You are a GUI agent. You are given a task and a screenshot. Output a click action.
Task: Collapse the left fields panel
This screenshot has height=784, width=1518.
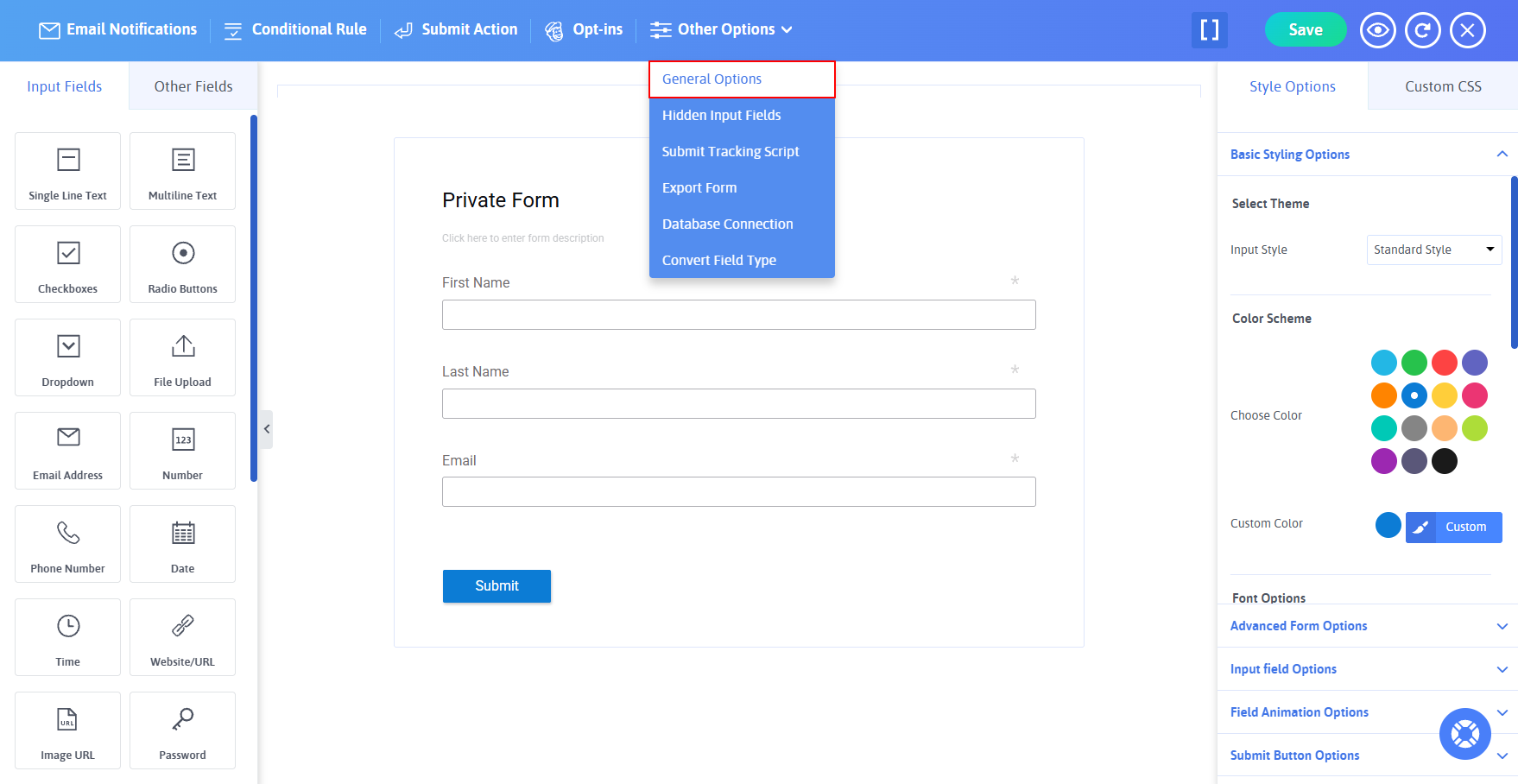267,429
